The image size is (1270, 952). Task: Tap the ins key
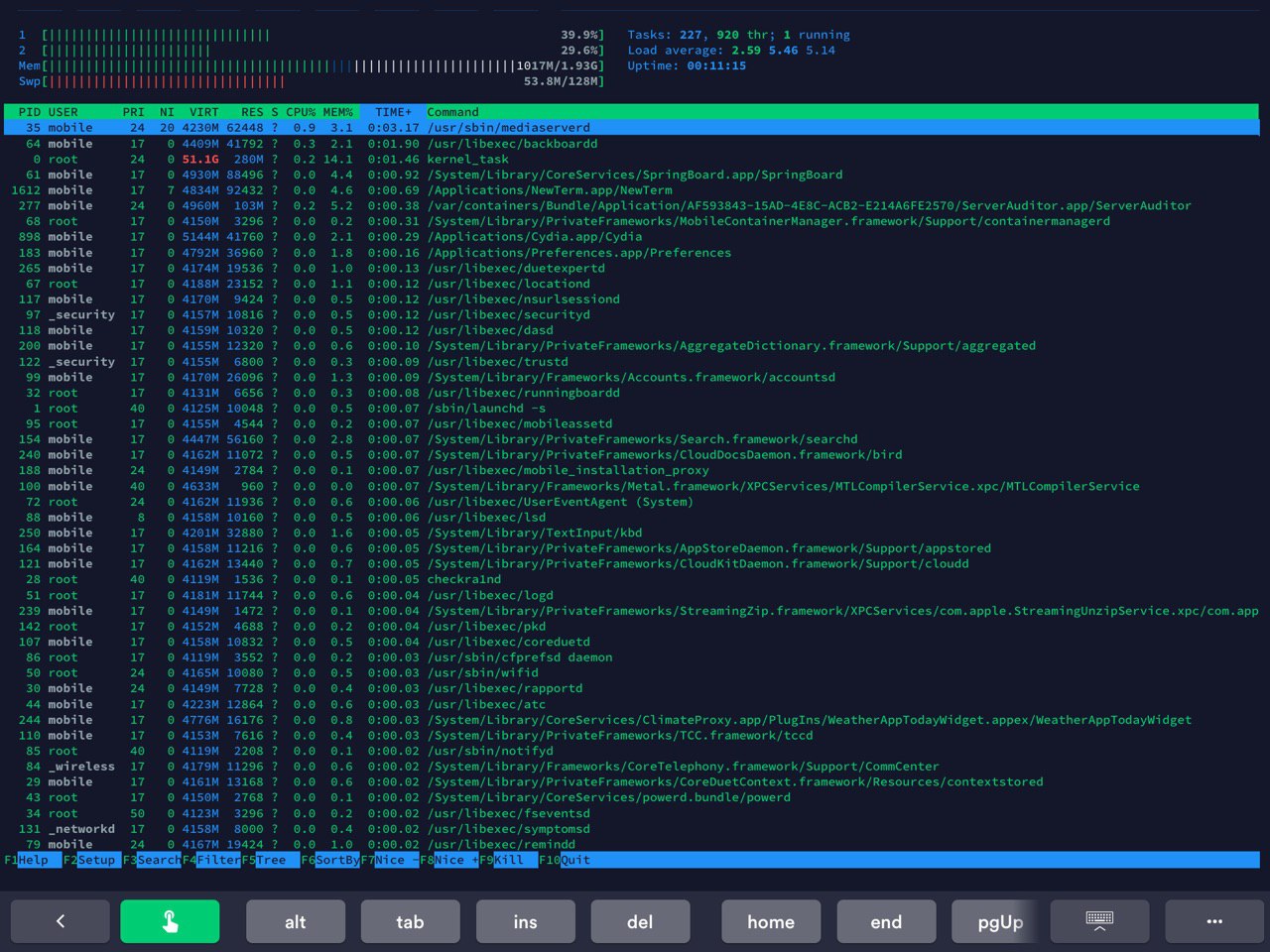[526, 921]
